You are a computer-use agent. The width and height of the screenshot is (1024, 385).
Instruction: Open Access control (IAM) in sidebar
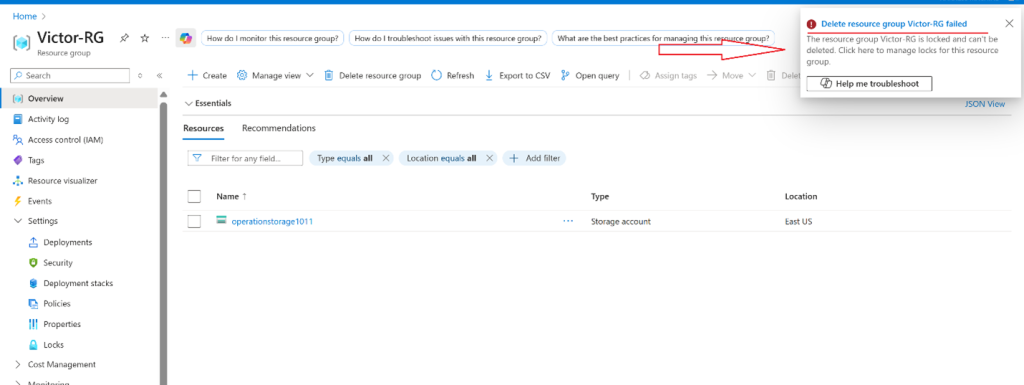[x=65, y=140]
